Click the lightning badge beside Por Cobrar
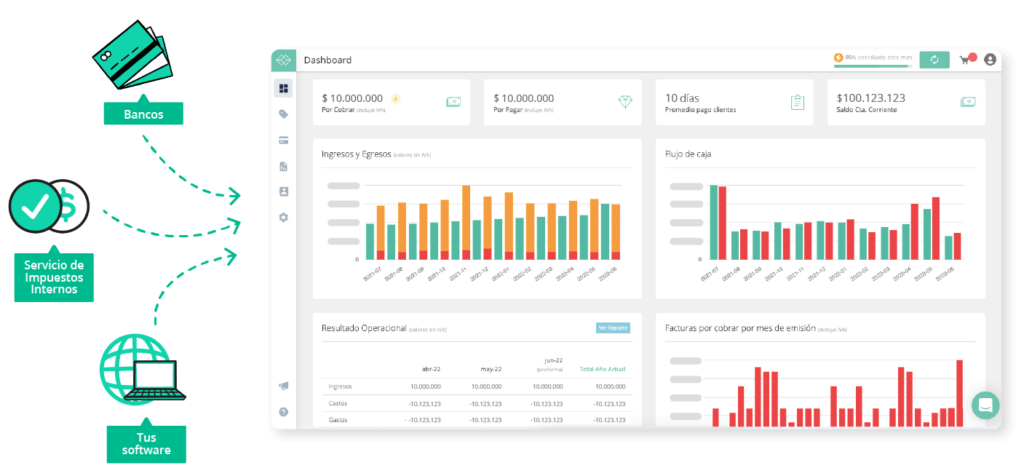 pos(395,98)
